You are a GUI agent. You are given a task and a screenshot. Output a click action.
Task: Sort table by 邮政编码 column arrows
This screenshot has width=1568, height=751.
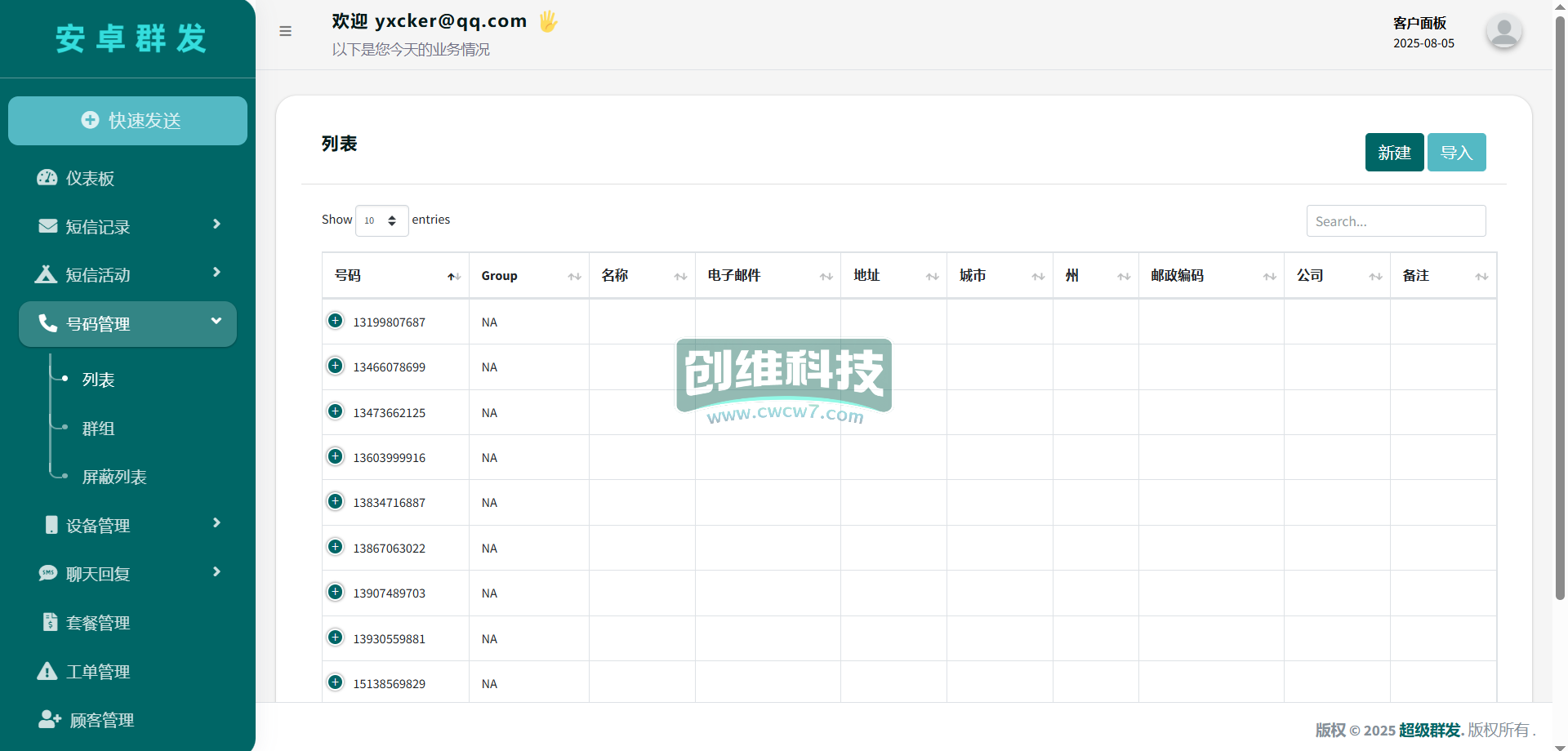tap(1269, 277)
